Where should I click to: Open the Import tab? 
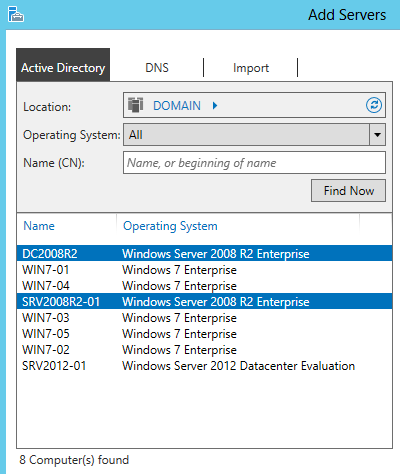pyautogui.click(x=251, y=68)
